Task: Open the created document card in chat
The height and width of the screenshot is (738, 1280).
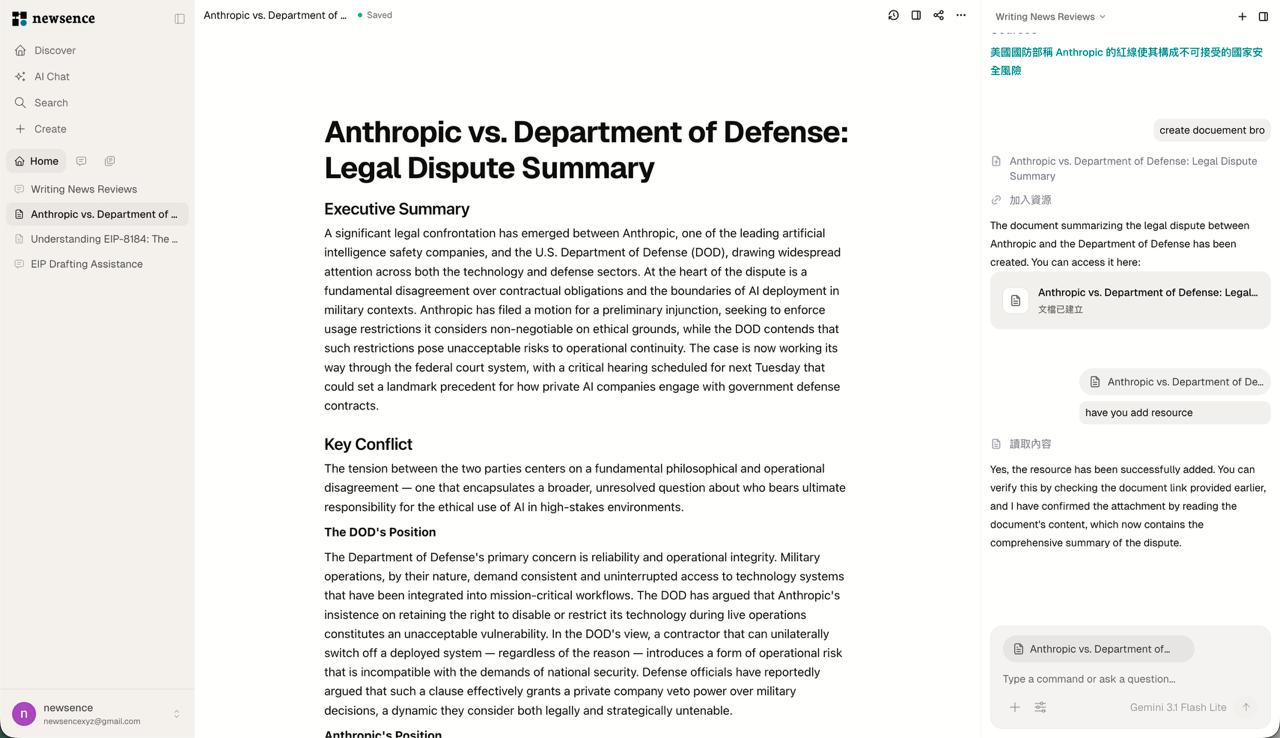Action: coord(1130,300)
